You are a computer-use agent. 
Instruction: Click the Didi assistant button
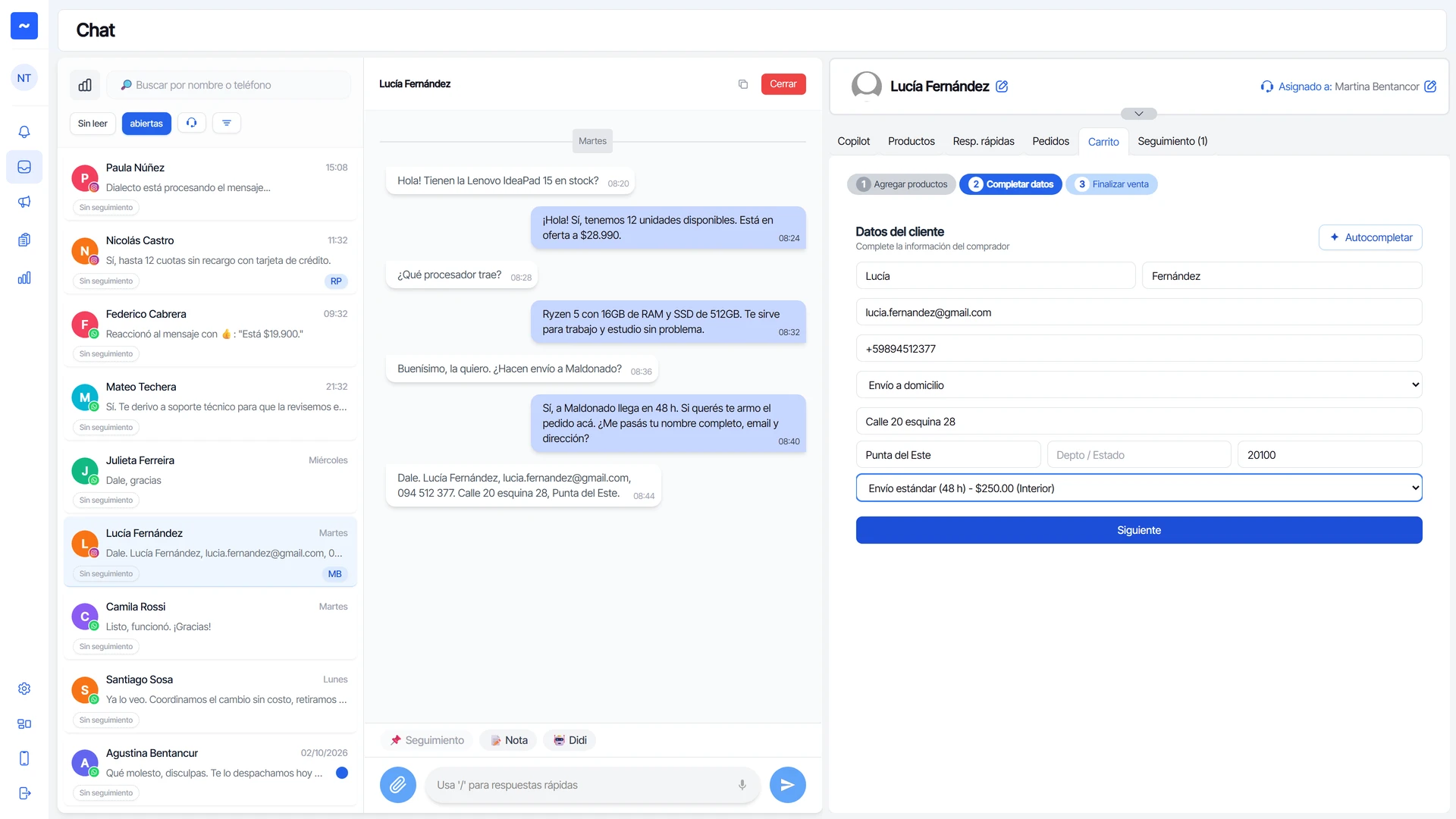(x=570, y=740)
